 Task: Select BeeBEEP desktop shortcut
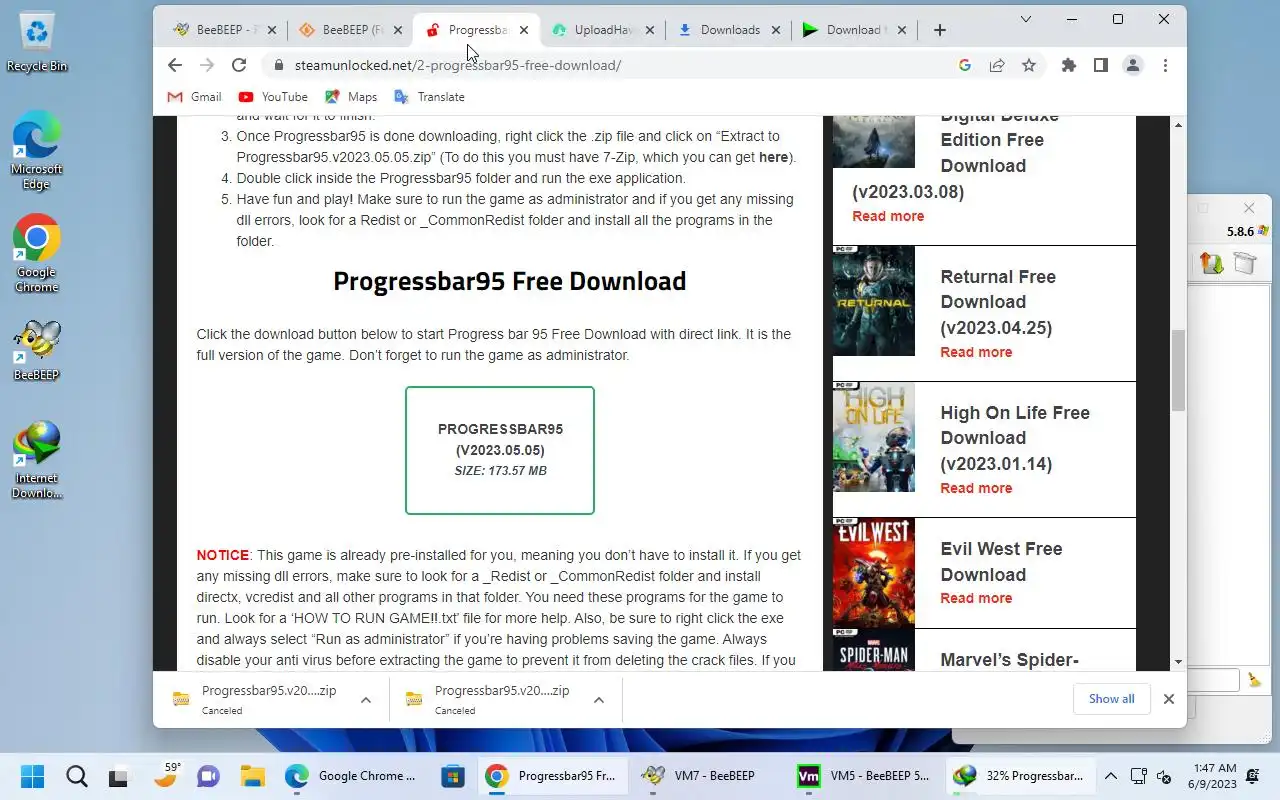(x=37, y=350)
